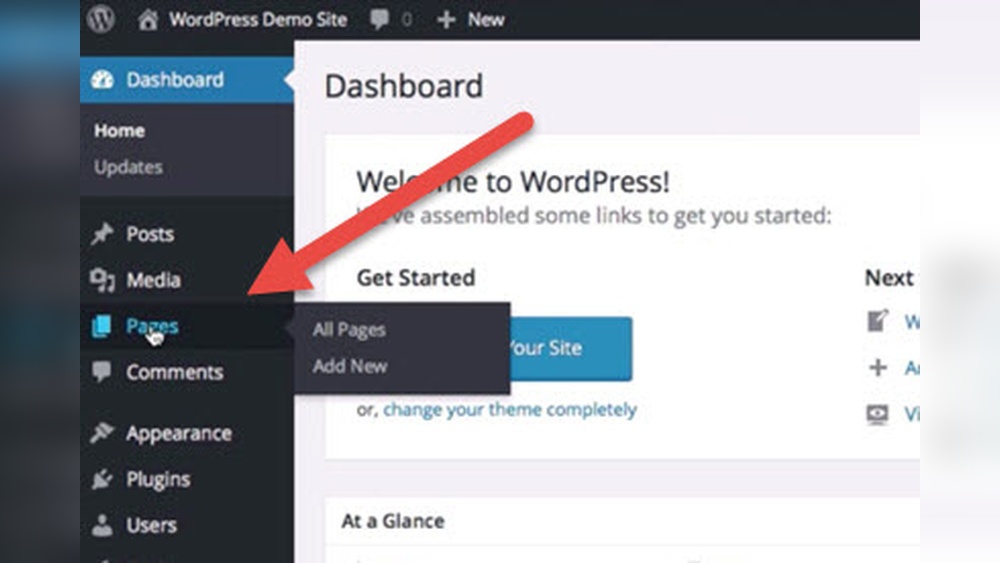
Task: Select Dashboard in the sidebar
Action: coord(186,80)
